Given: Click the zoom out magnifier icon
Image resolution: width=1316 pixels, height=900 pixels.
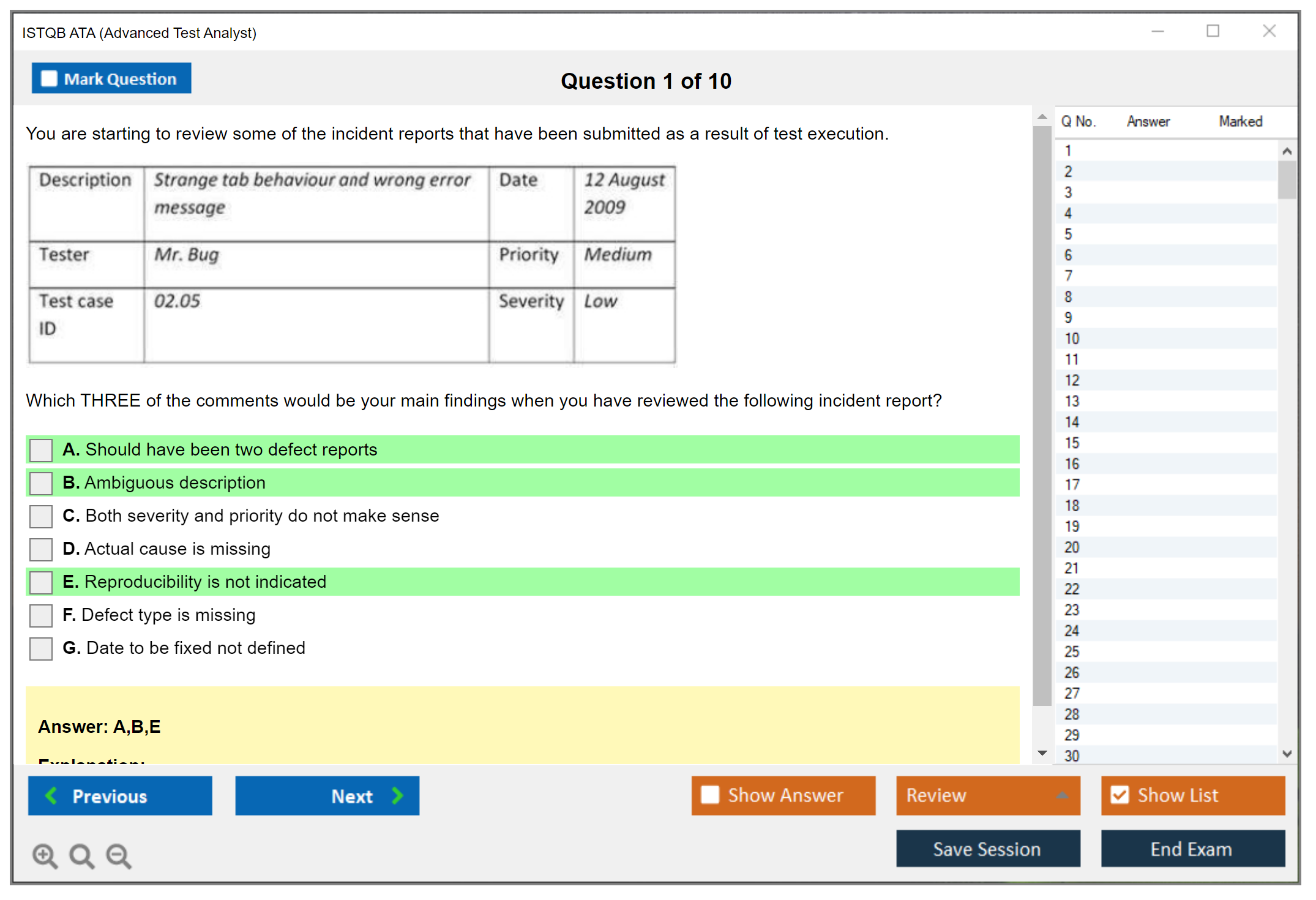Looking at the screenshot, I should (119, 855).
